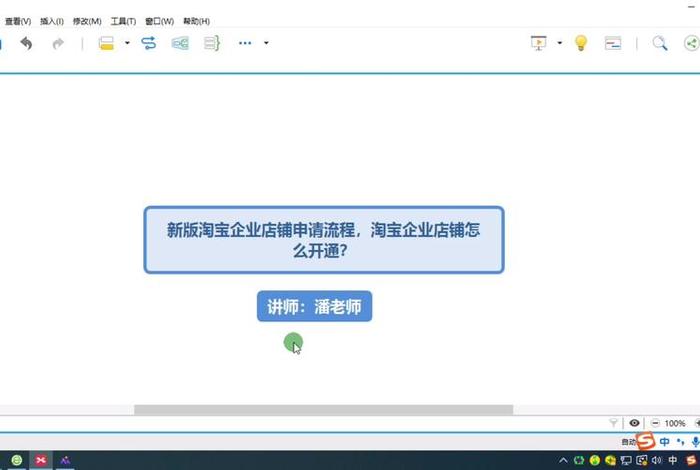Click the filter funnel icon in status bar
The image size is (700, 470).
[x=613, y=423]
